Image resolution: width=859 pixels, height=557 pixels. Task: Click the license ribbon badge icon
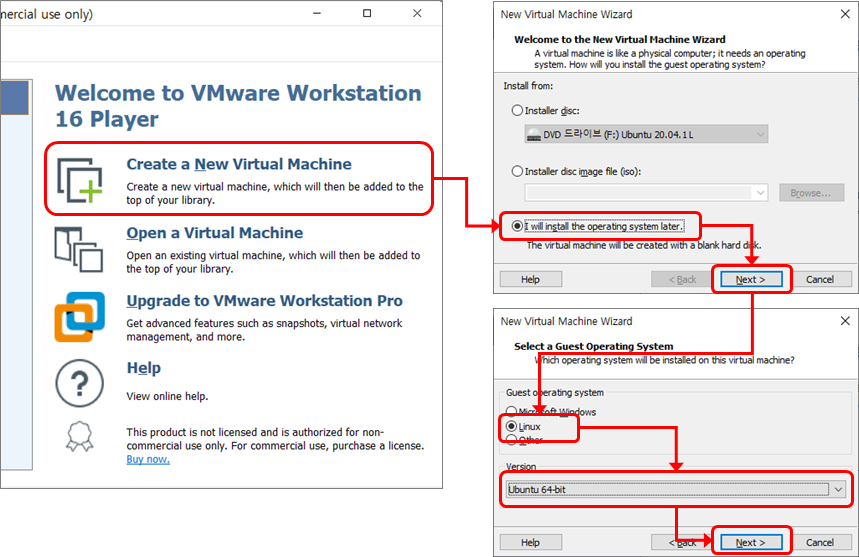pyautogui.click(x=80, y=437)
